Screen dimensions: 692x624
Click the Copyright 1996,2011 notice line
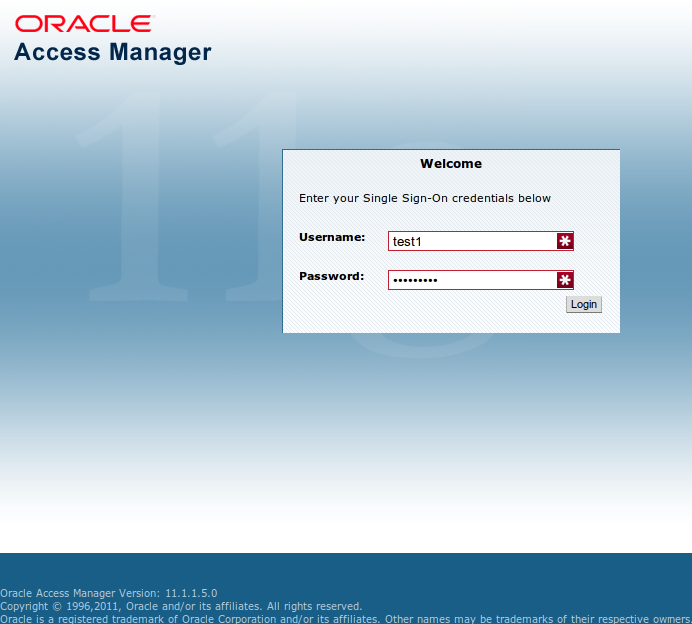click(181, 606)
